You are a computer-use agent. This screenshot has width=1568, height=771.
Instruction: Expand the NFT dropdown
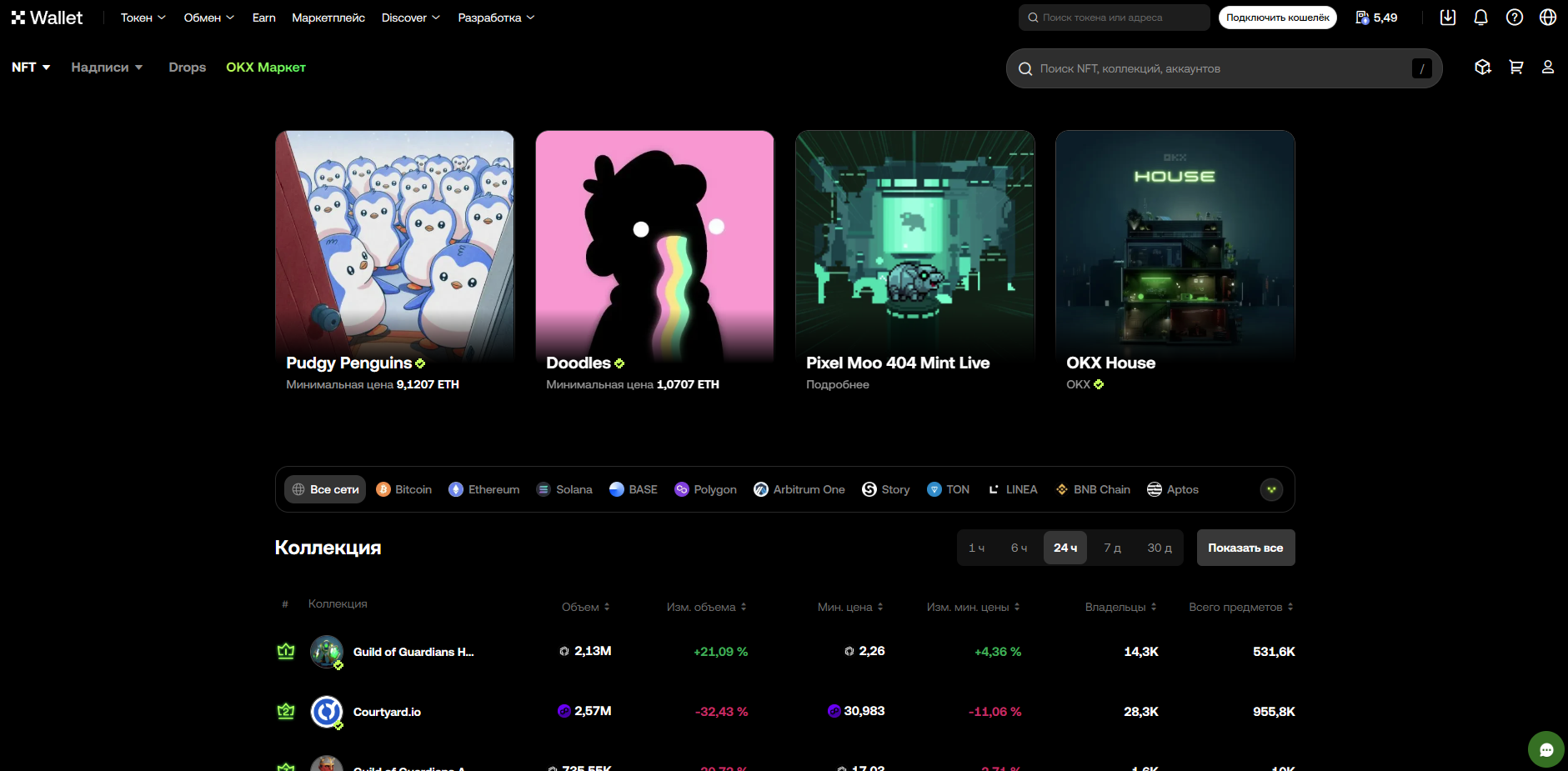pos(31,68)
